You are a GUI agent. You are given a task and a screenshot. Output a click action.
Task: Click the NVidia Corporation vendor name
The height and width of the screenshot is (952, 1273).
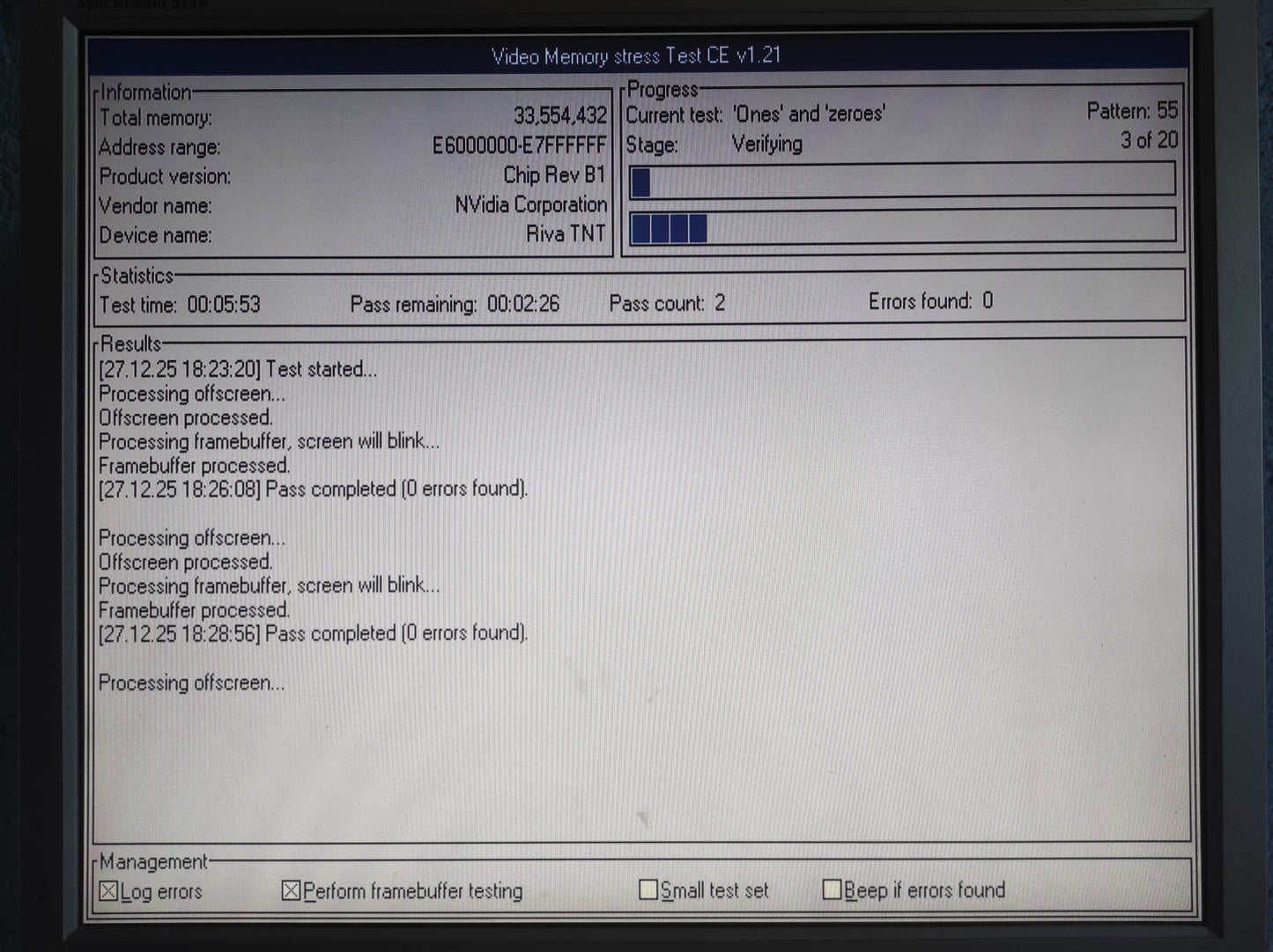click(530, 204)
